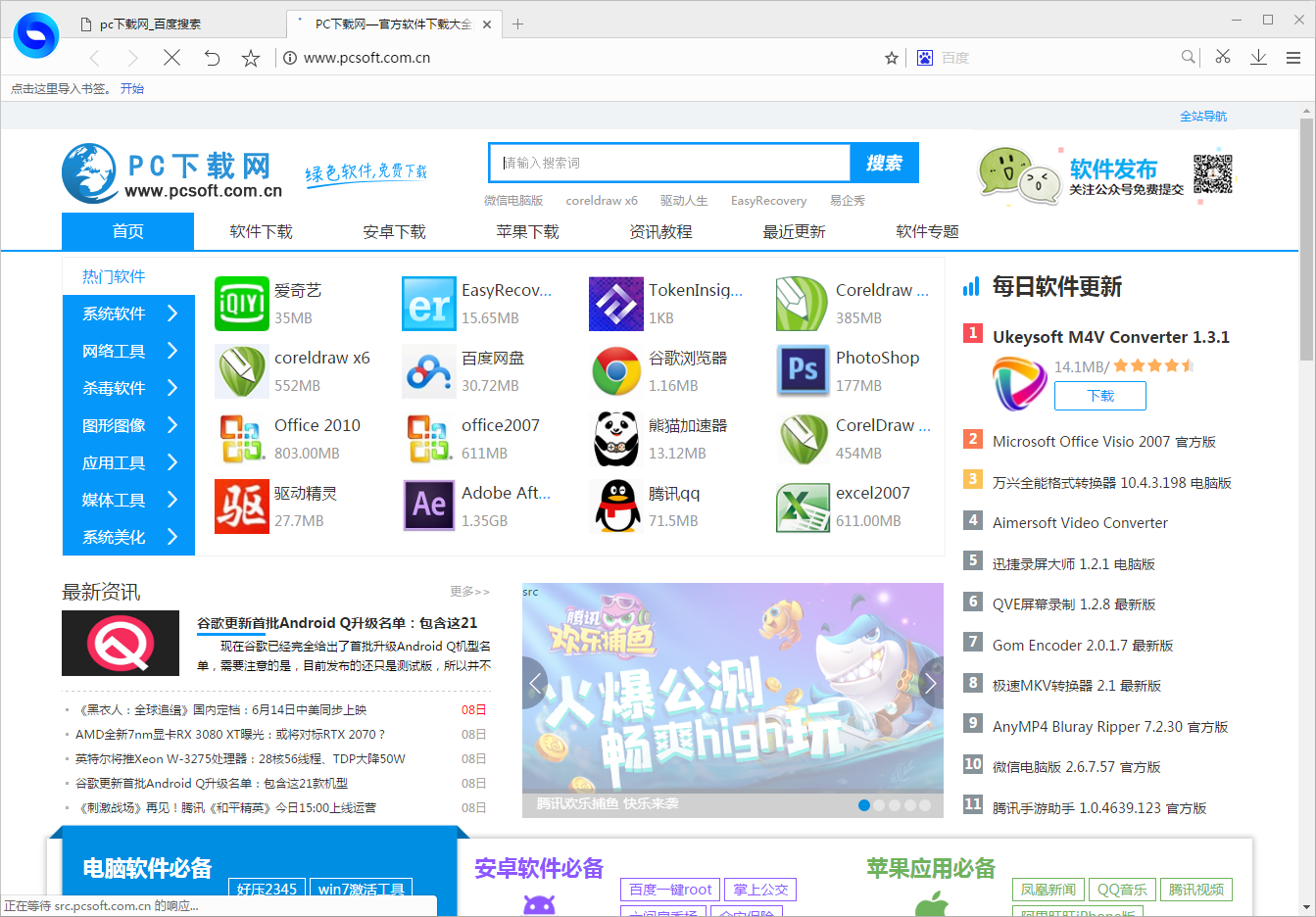Click the PhotoShop Ps icon

coord(804,371)
